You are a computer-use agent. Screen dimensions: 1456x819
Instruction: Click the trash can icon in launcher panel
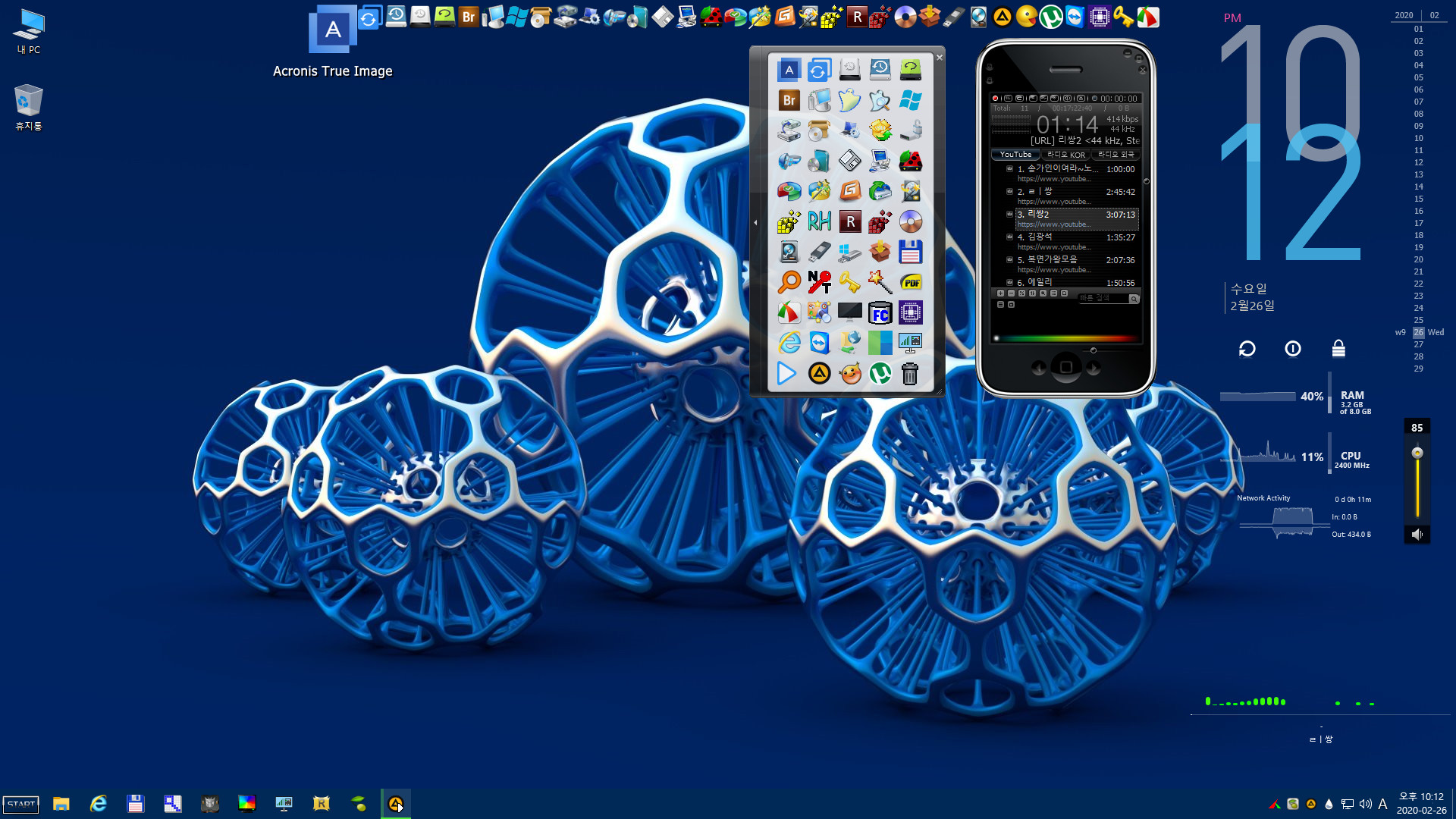click(910, 373)
